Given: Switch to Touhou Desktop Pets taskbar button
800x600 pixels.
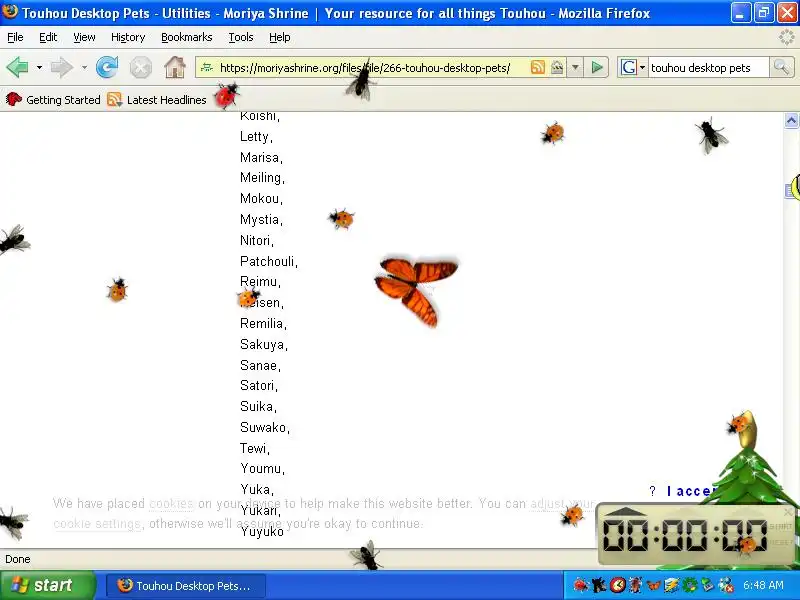Looking at the screenshot, I should pyautogui.click(x=186, y=586).
